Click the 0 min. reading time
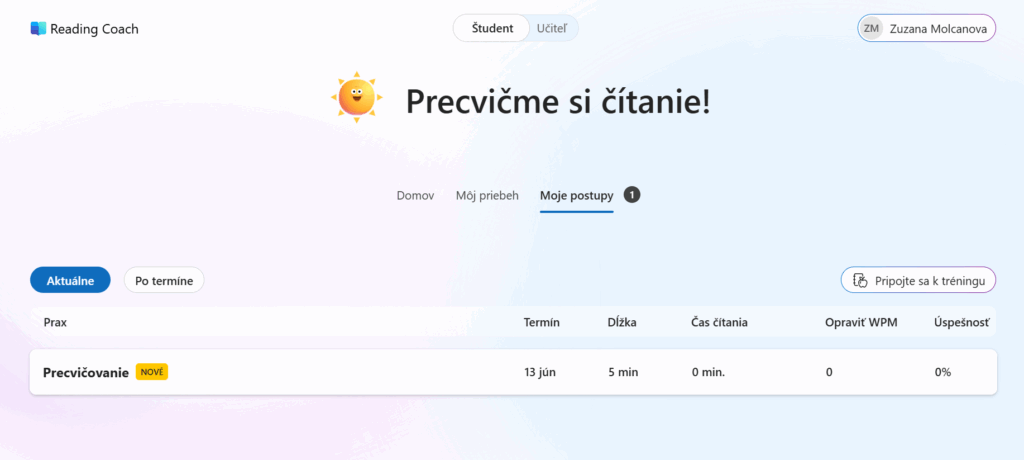Image resolution: width=1024 pixels, height=460 pixels. 709,372
